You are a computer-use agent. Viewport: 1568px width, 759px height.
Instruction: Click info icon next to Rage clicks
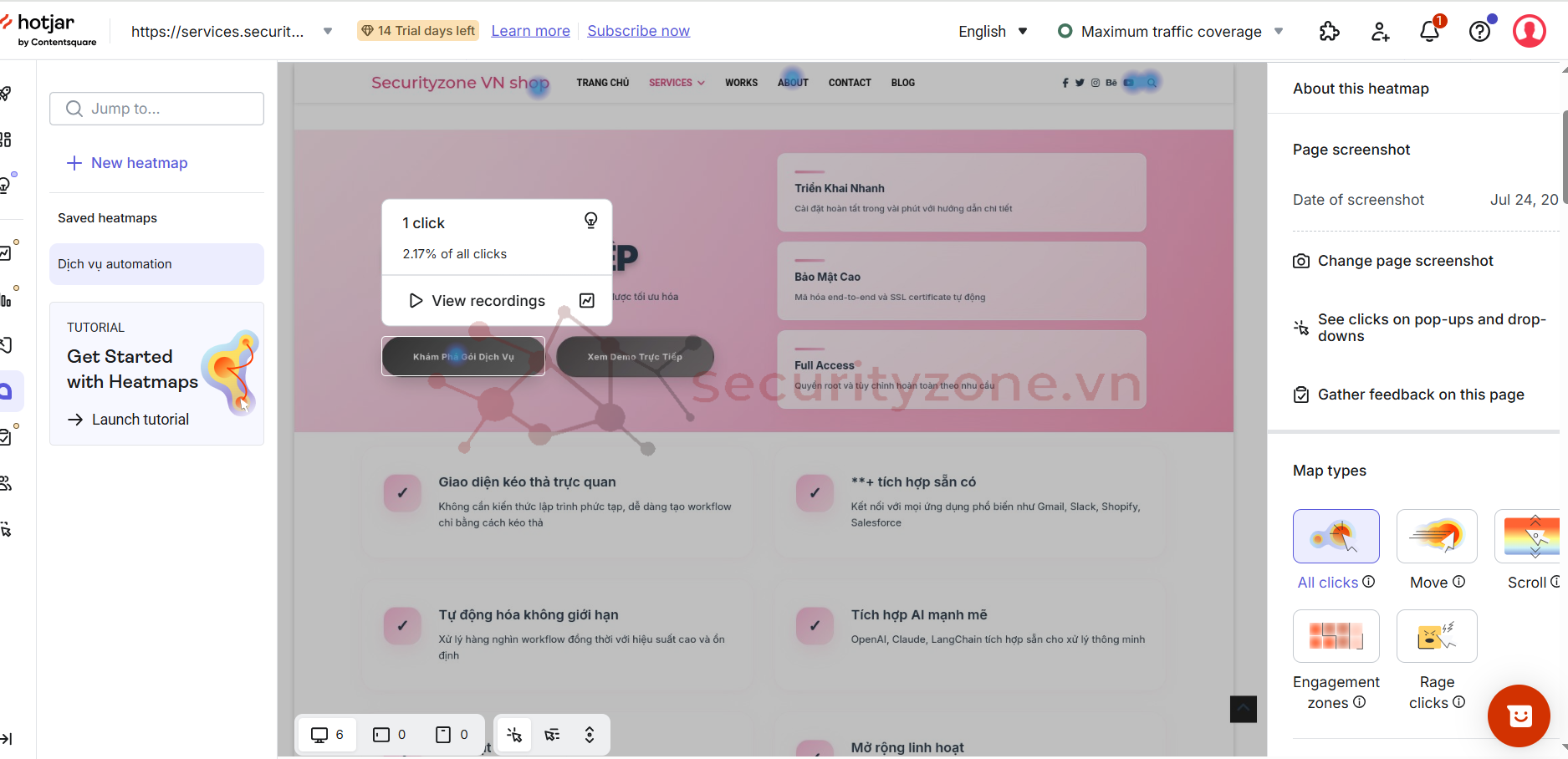1458,702
